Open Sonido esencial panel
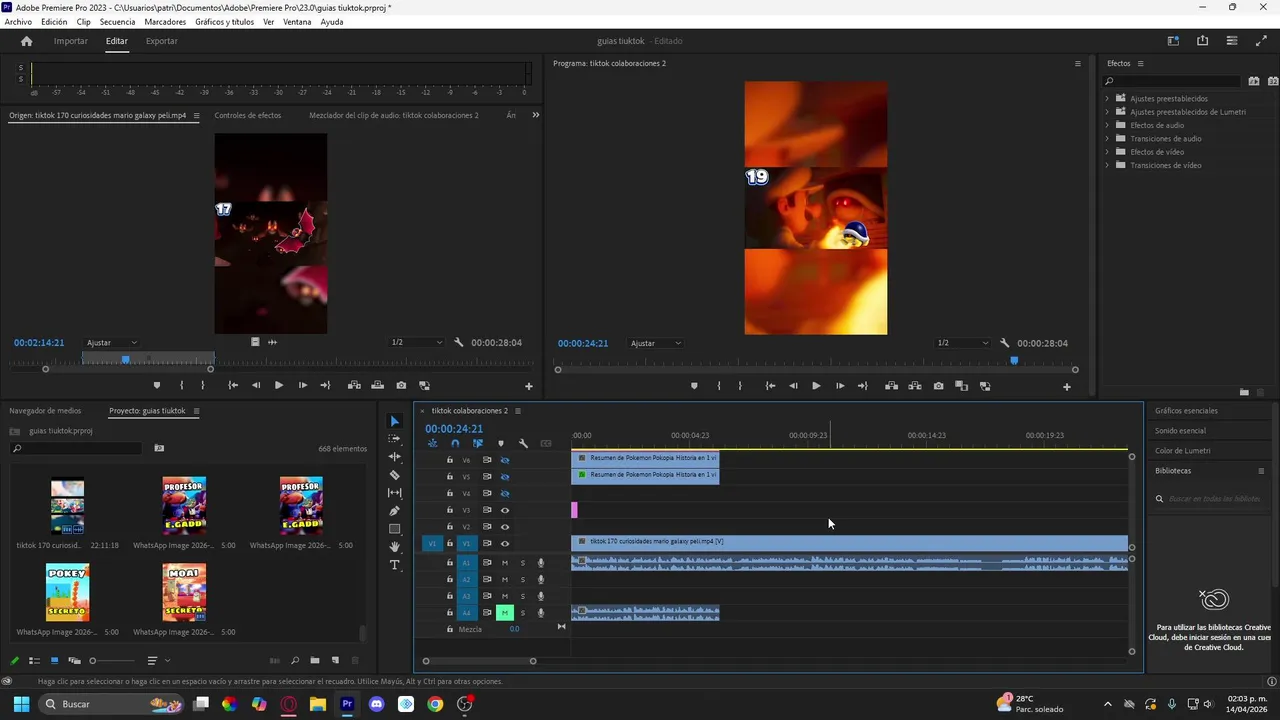1280x720 pixels. [1181, 431]
